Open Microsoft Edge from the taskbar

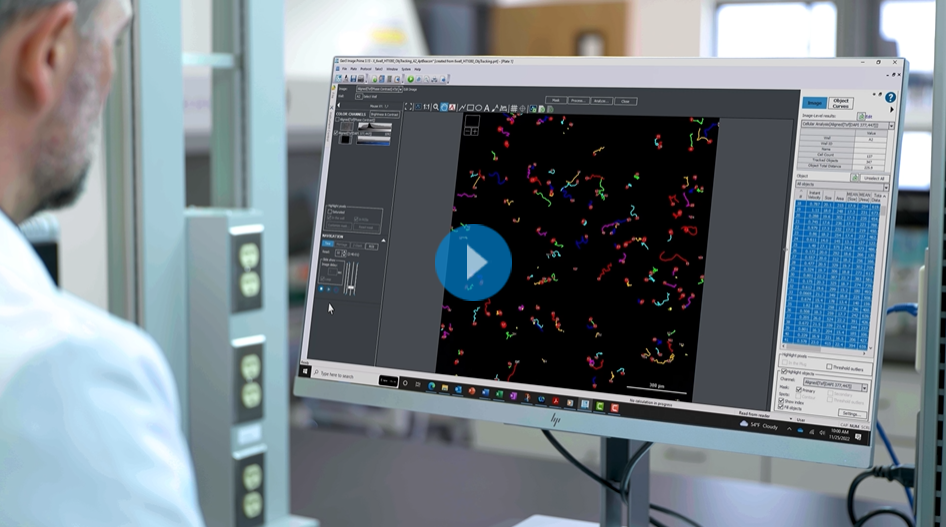point(431,387)
